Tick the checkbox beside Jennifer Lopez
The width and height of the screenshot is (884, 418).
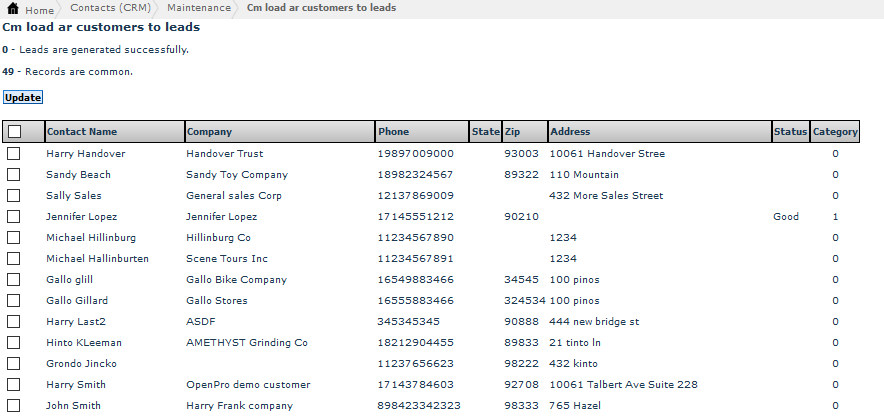tap(14, 217)
